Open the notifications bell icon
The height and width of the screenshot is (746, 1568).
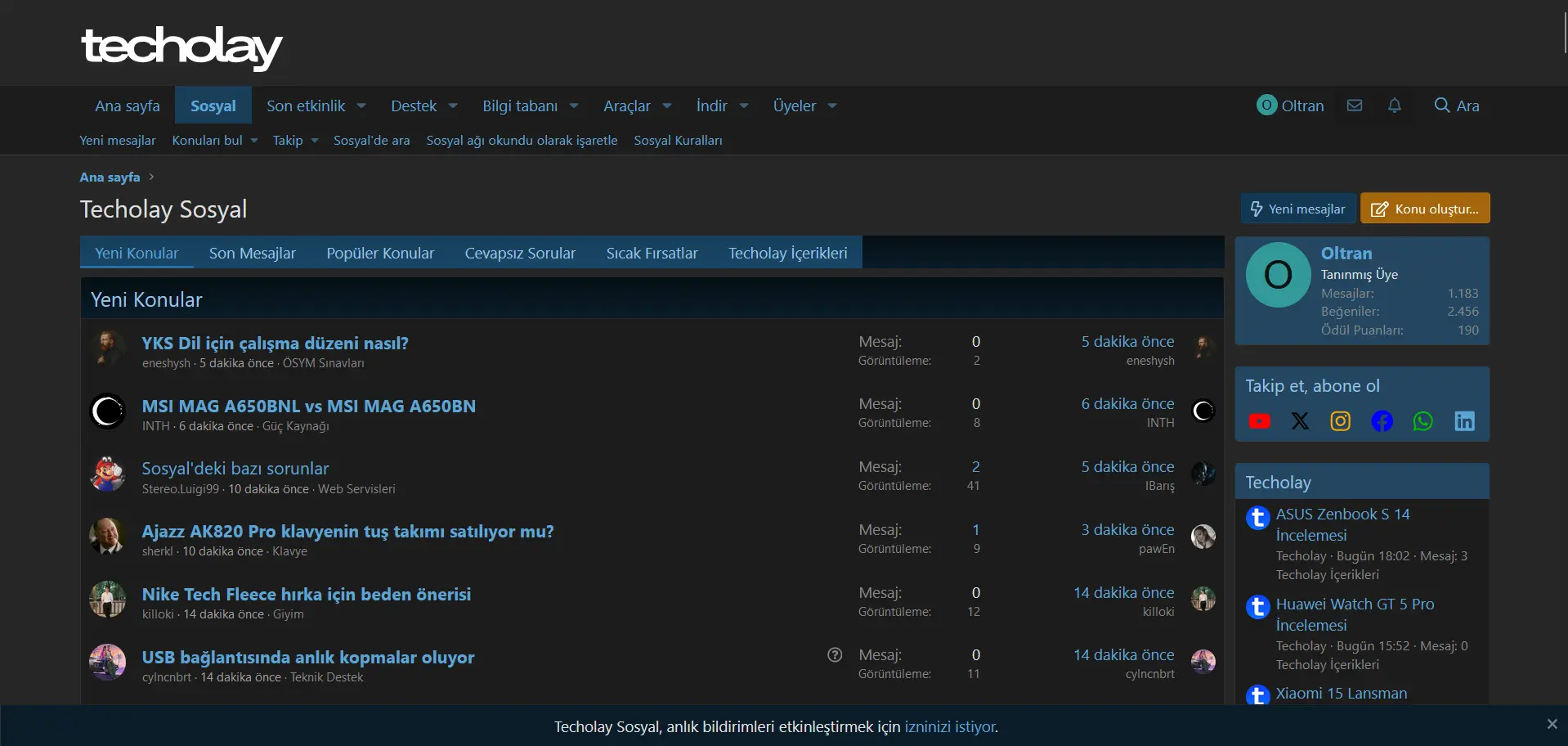1395,106
